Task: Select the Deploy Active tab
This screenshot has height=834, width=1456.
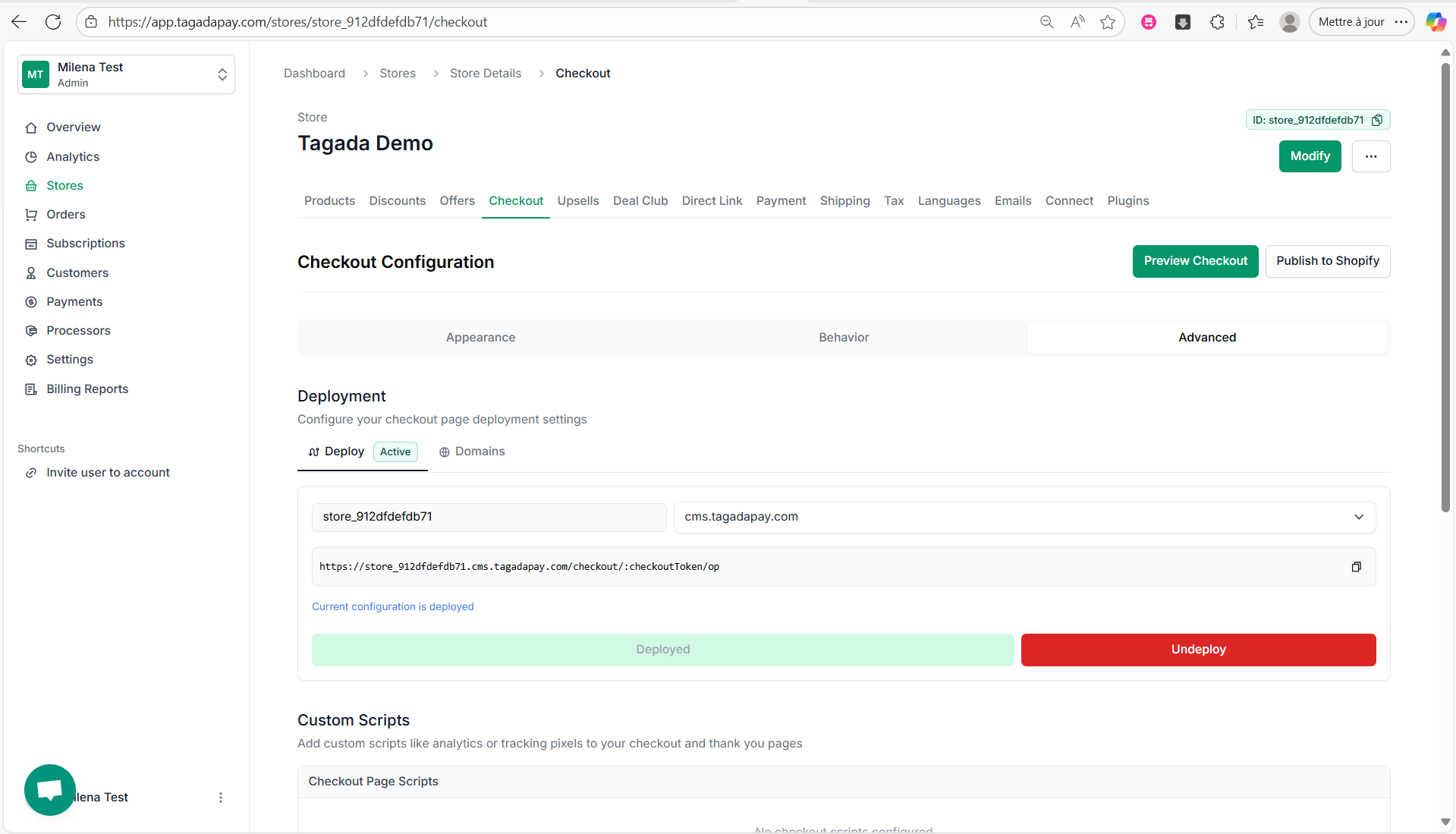Action: click(363, 452)
